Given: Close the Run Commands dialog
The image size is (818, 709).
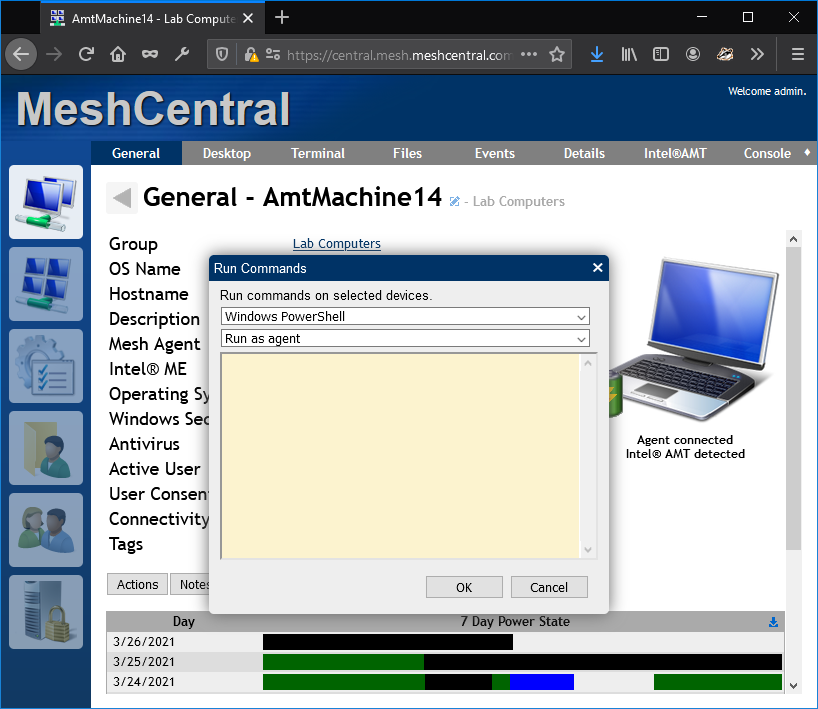Looking at the screenshot, I should tap(598, 268).
